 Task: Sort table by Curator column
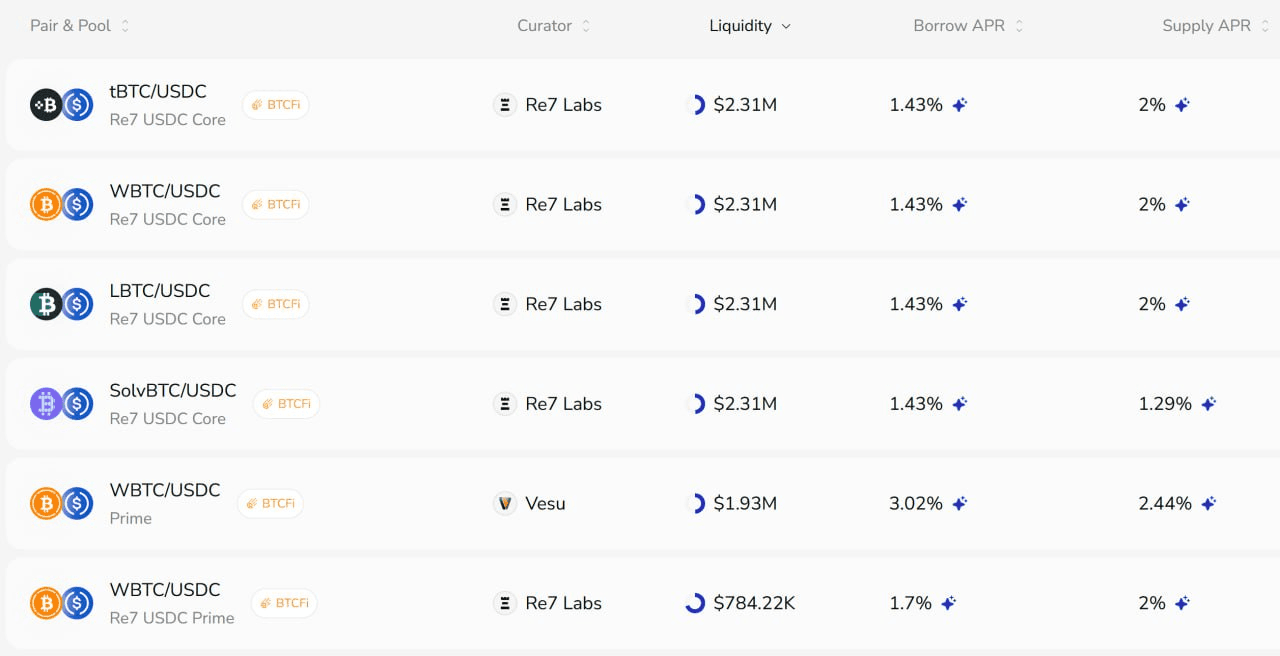click(554, 26)
